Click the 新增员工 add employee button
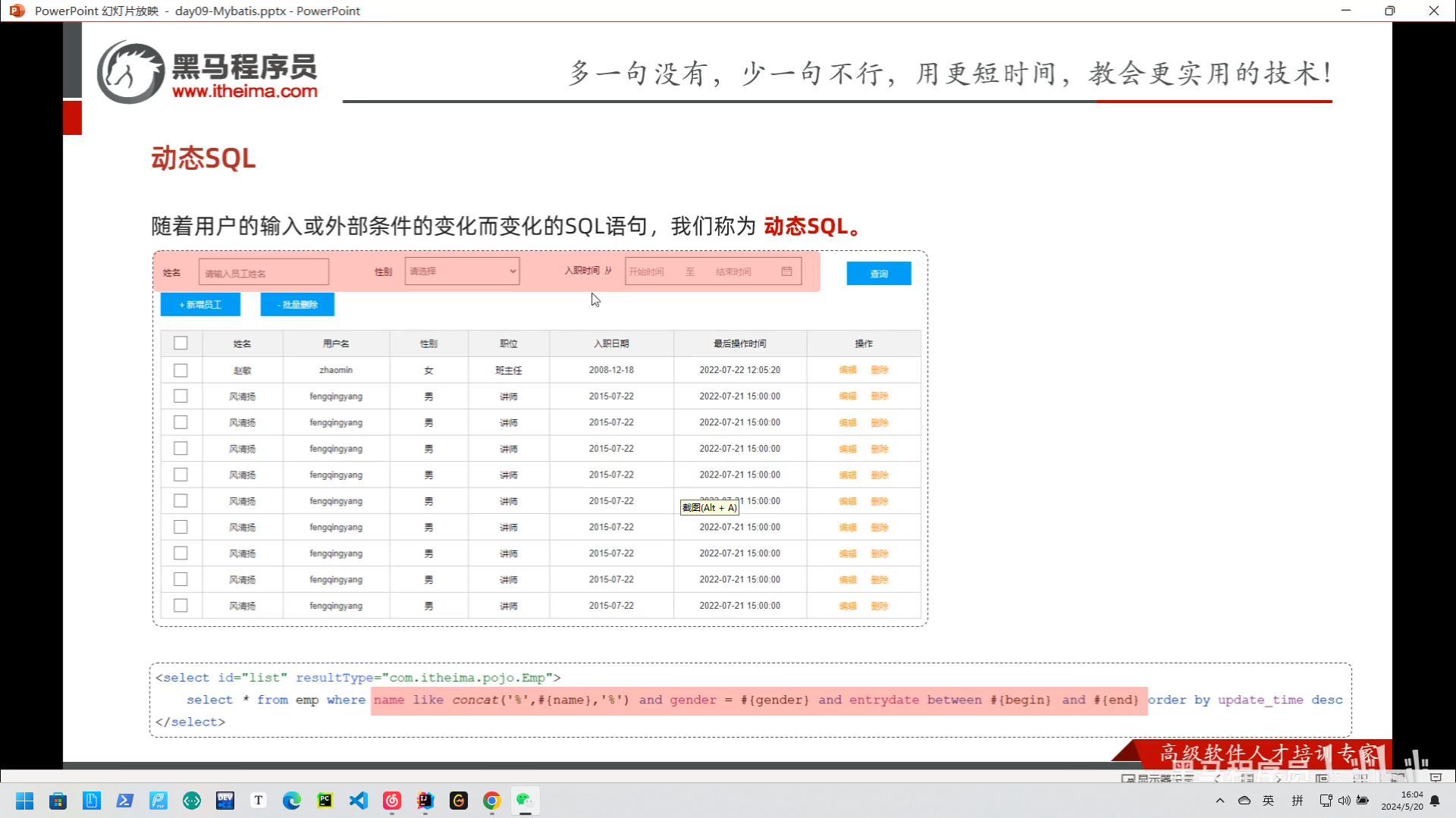1456x818 pixels. pyautogui.click(x=200, y=305)
